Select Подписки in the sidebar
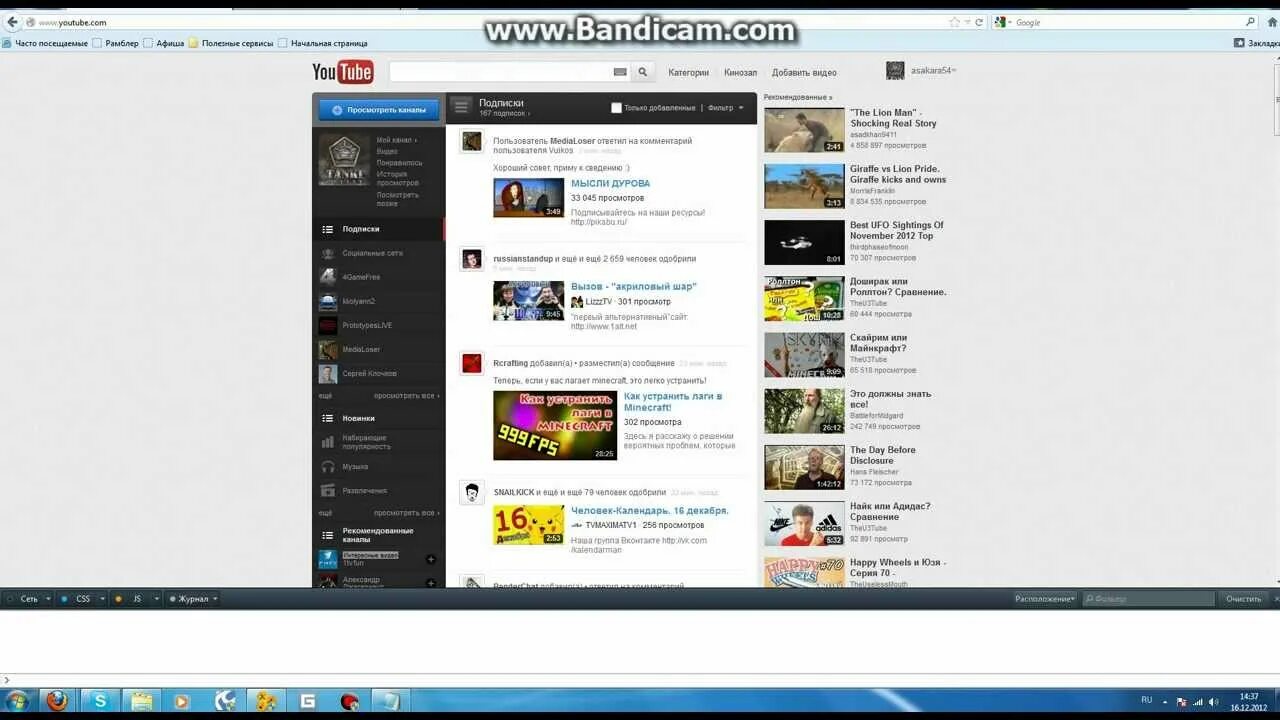Screen dimensions: 1280x720 click(378, 229)
